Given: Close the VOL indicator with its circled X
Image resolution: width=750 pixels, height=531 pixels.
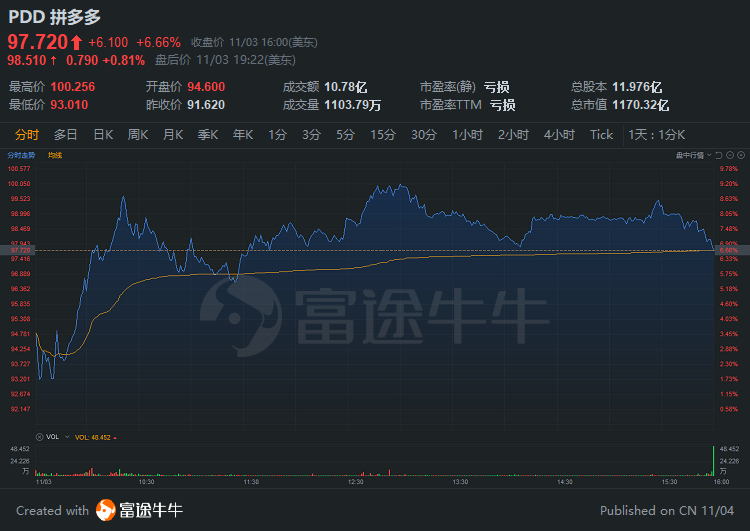Looking at the screenshot, I should 40,437.
